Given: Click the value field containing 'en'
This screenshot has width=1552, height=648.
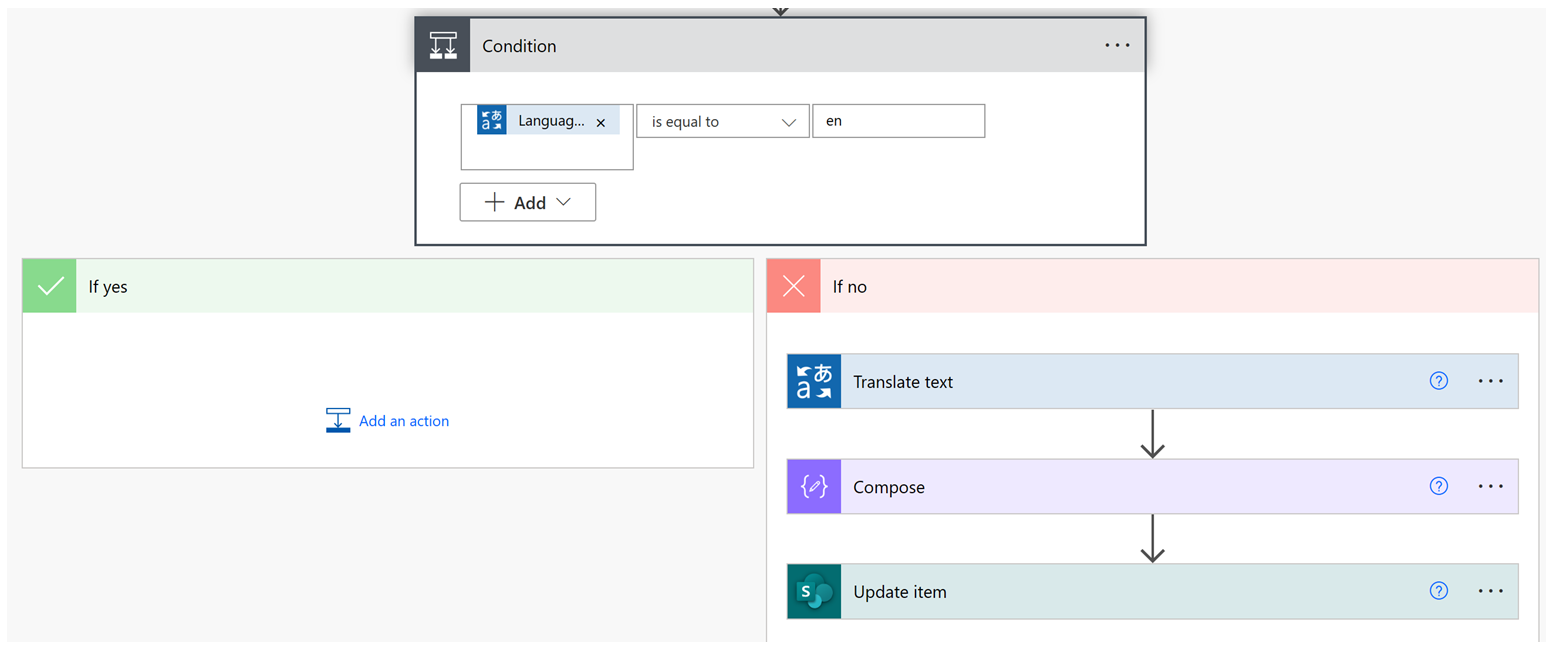Looking at the screenshot, I should [x=898, y=120].
